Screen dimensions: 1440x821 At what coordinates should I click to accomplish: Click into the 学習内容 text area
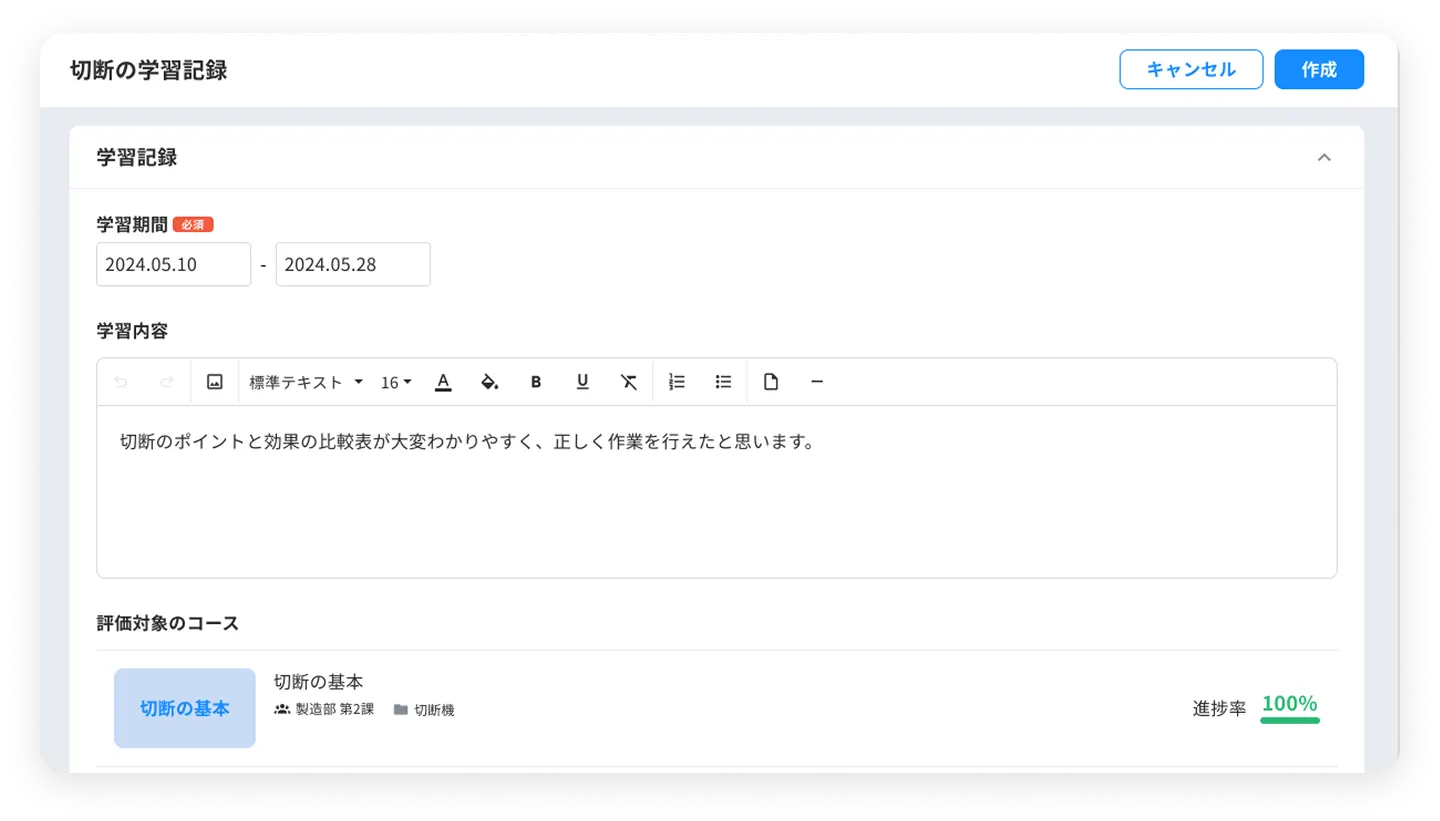(716, 491)
